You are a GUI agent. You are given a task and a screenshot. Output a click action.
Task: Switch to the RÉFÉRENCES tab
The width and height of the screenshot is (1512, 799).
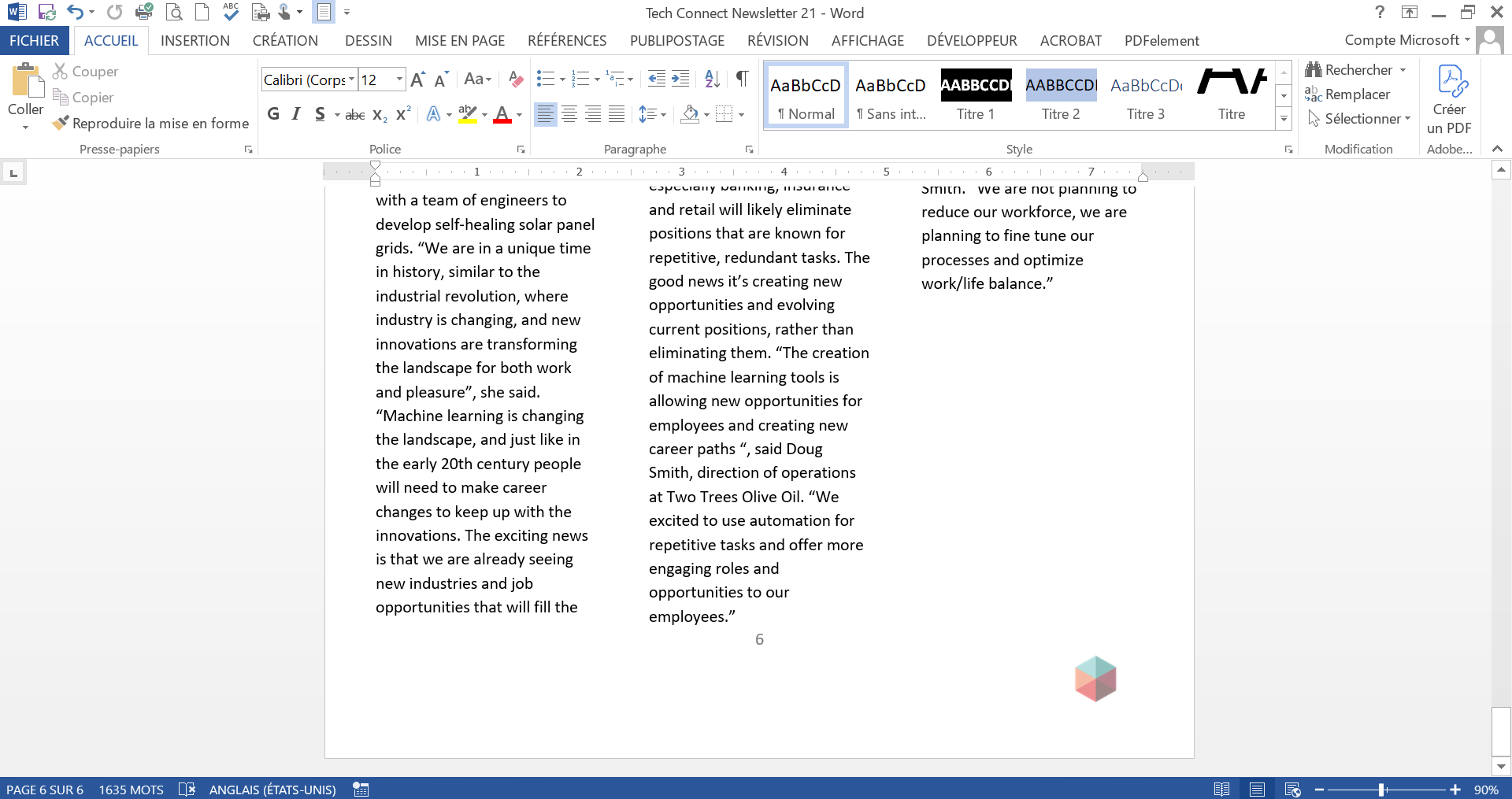point(567,41)
